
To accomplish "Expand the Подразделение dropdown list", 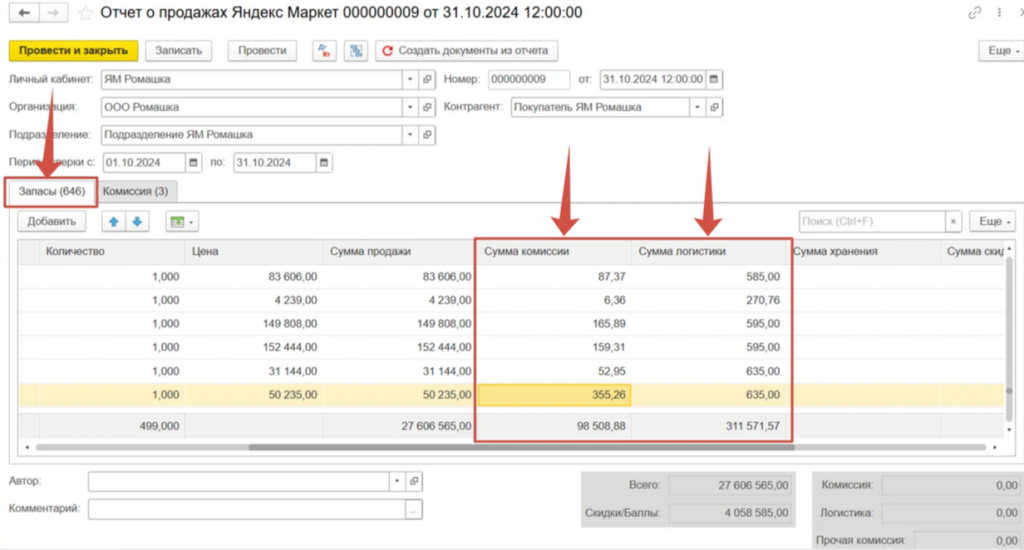I will [x=410, y=135].
